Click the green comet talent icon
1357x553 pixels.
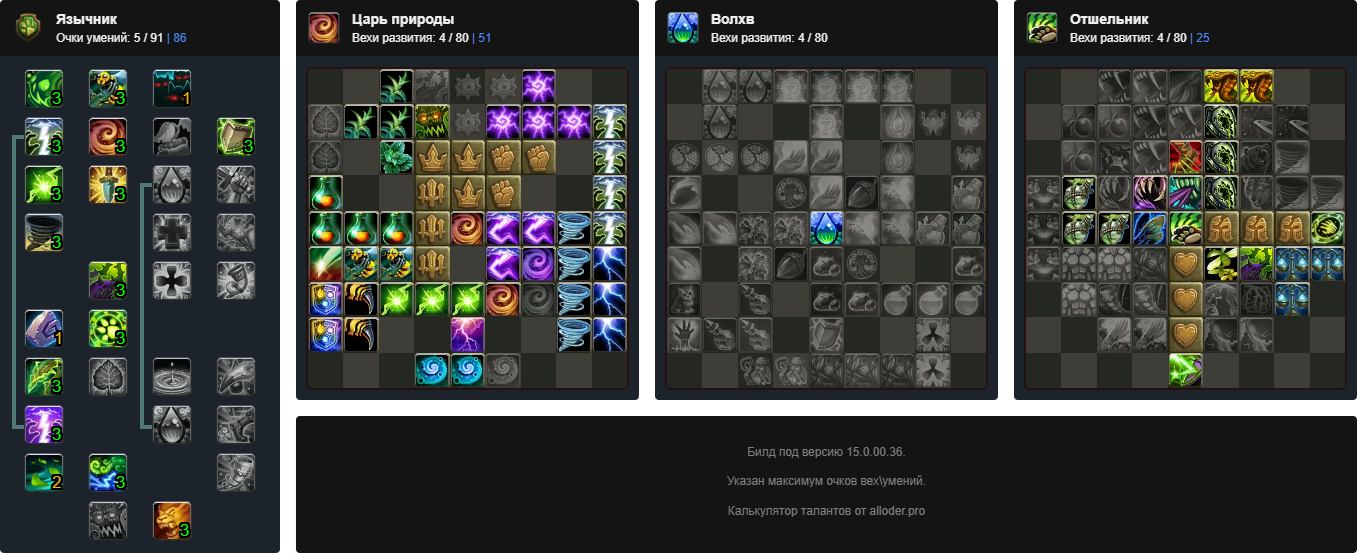click(x=325, y=264)
